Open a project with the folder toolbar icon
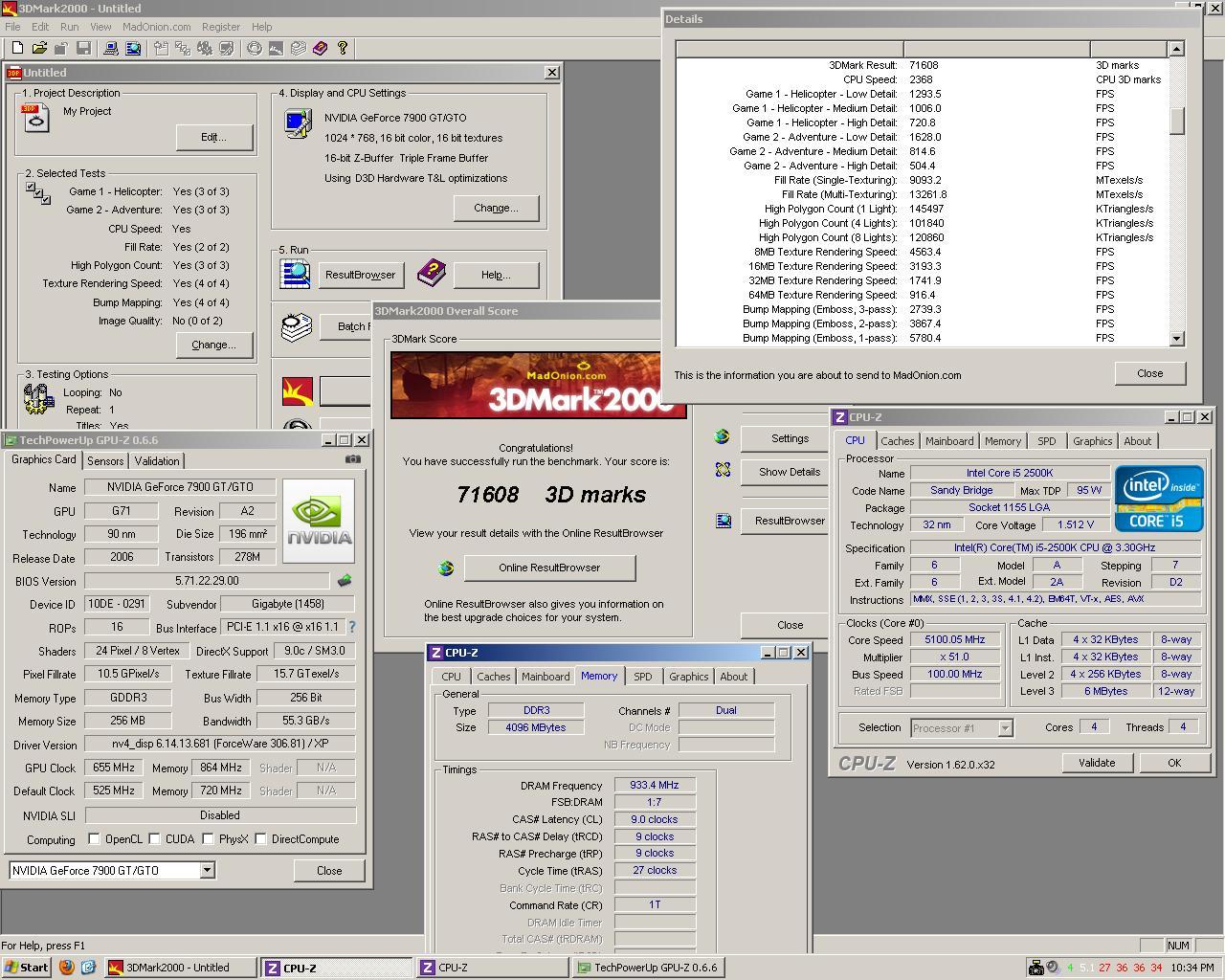The image size is (1225, 980). coord(39,48)
